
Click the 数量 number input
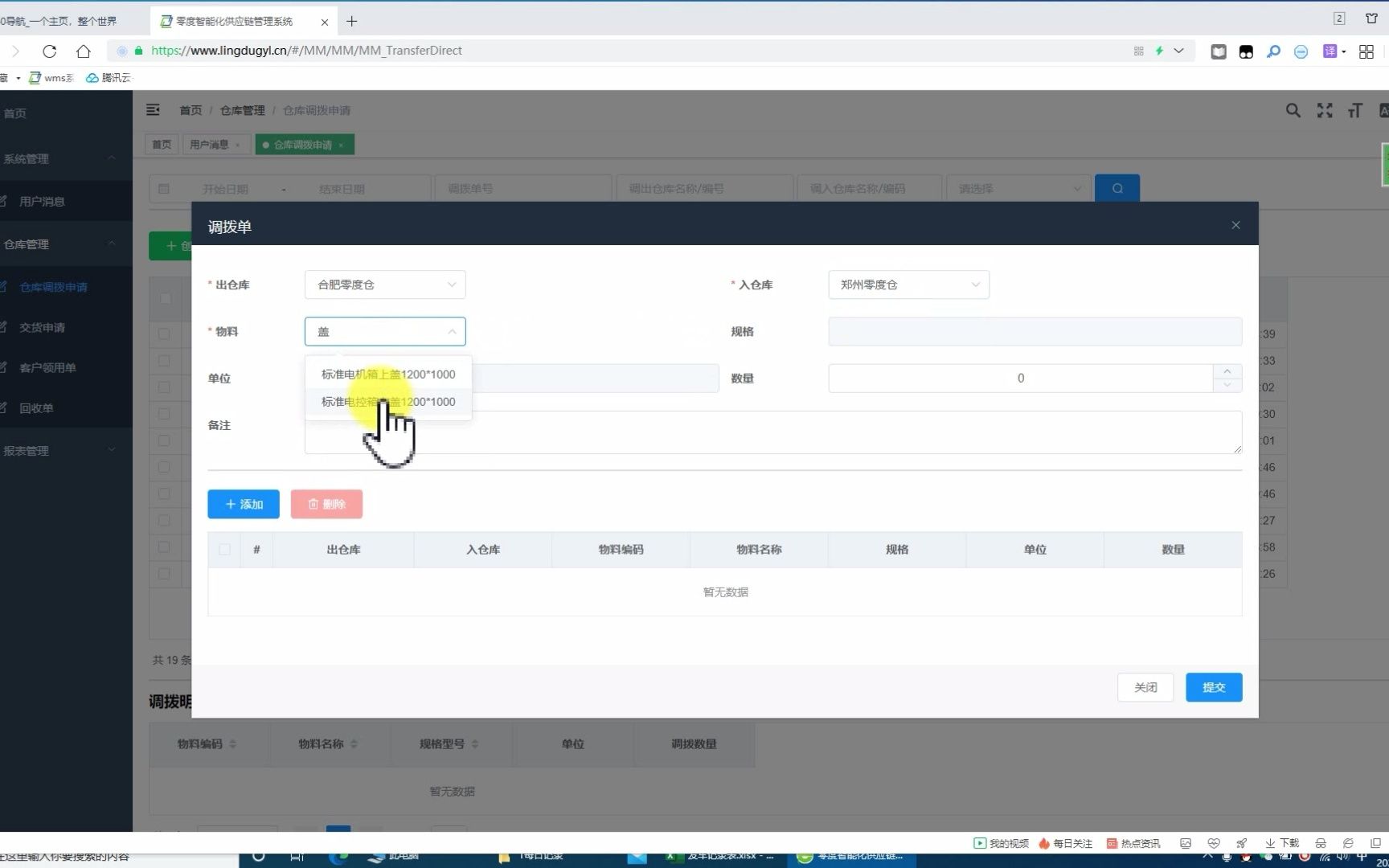point(1020,378)
